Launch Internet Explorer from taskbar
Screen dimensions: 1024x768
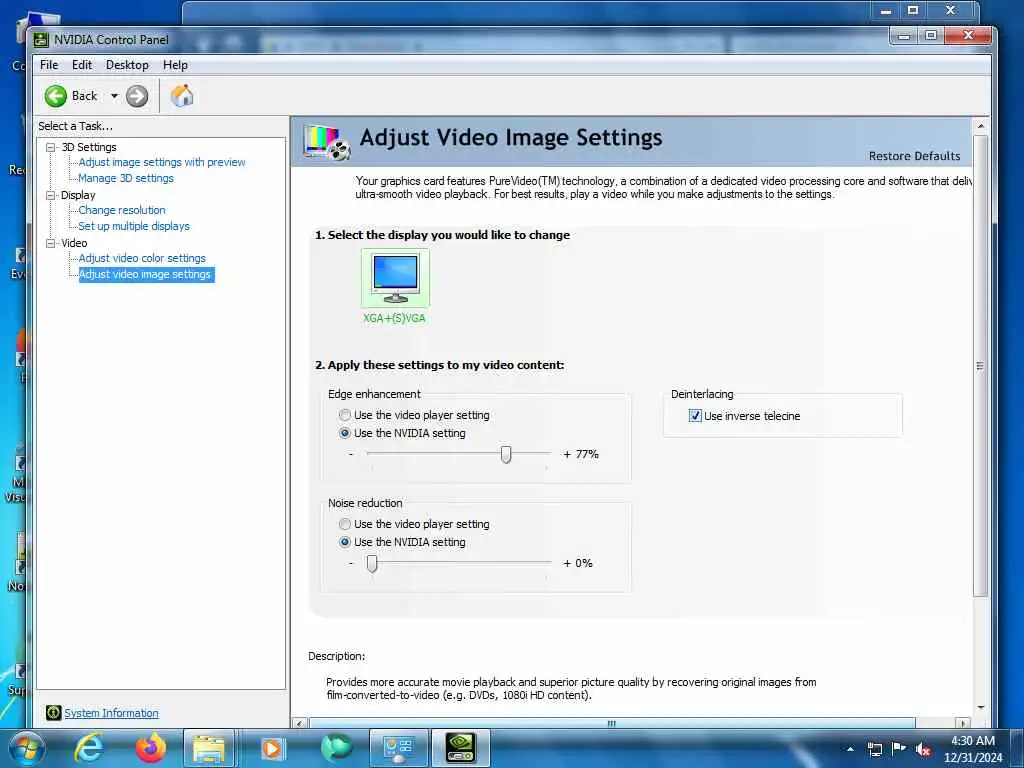(89, 748)
